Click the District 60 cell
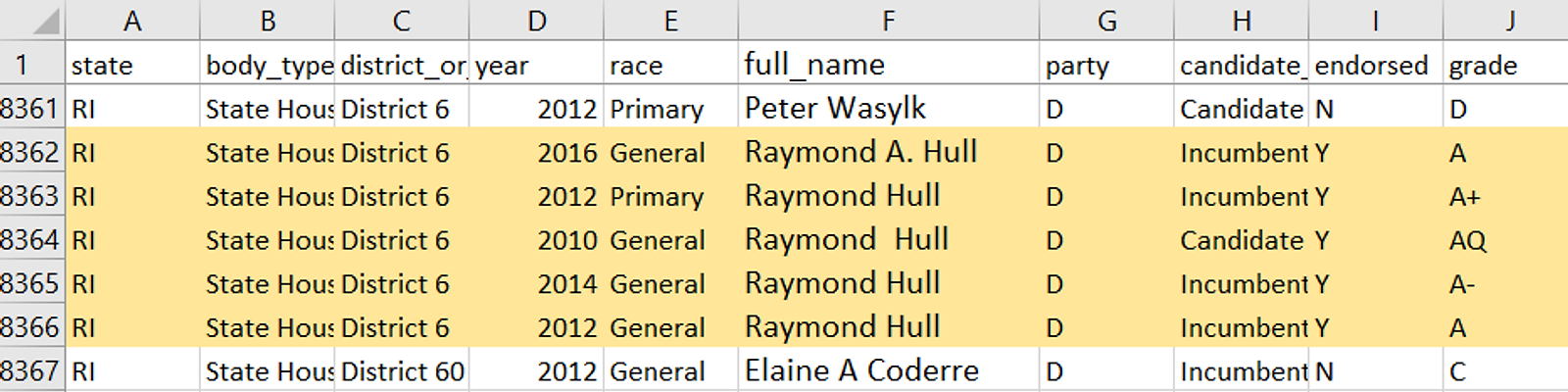The width and height of the screenshot is (1568, 392). click(x=402, y=371)
